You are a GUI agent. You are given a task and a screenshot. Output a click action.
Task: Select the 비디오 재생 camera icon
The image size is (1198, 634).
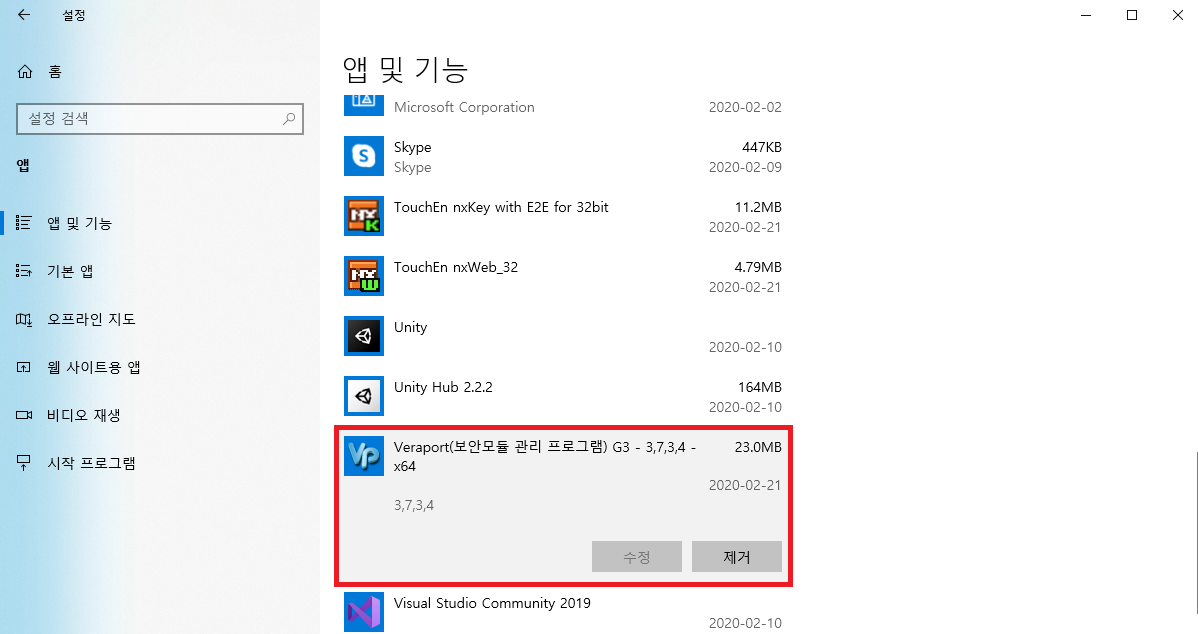[x=24, y=415]
